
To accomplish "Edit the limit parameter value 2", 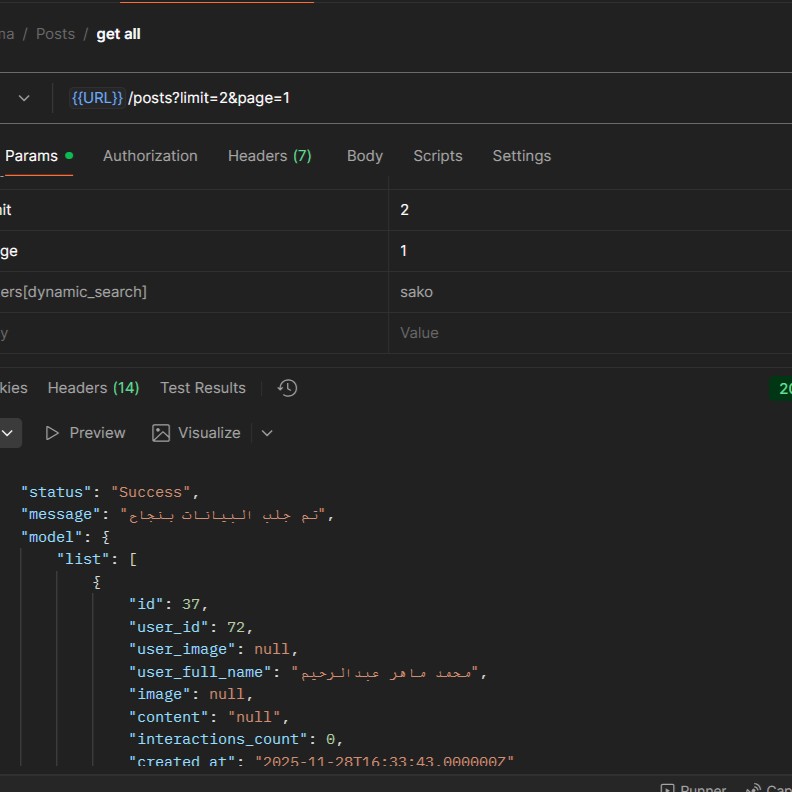I will pos(404,210).
